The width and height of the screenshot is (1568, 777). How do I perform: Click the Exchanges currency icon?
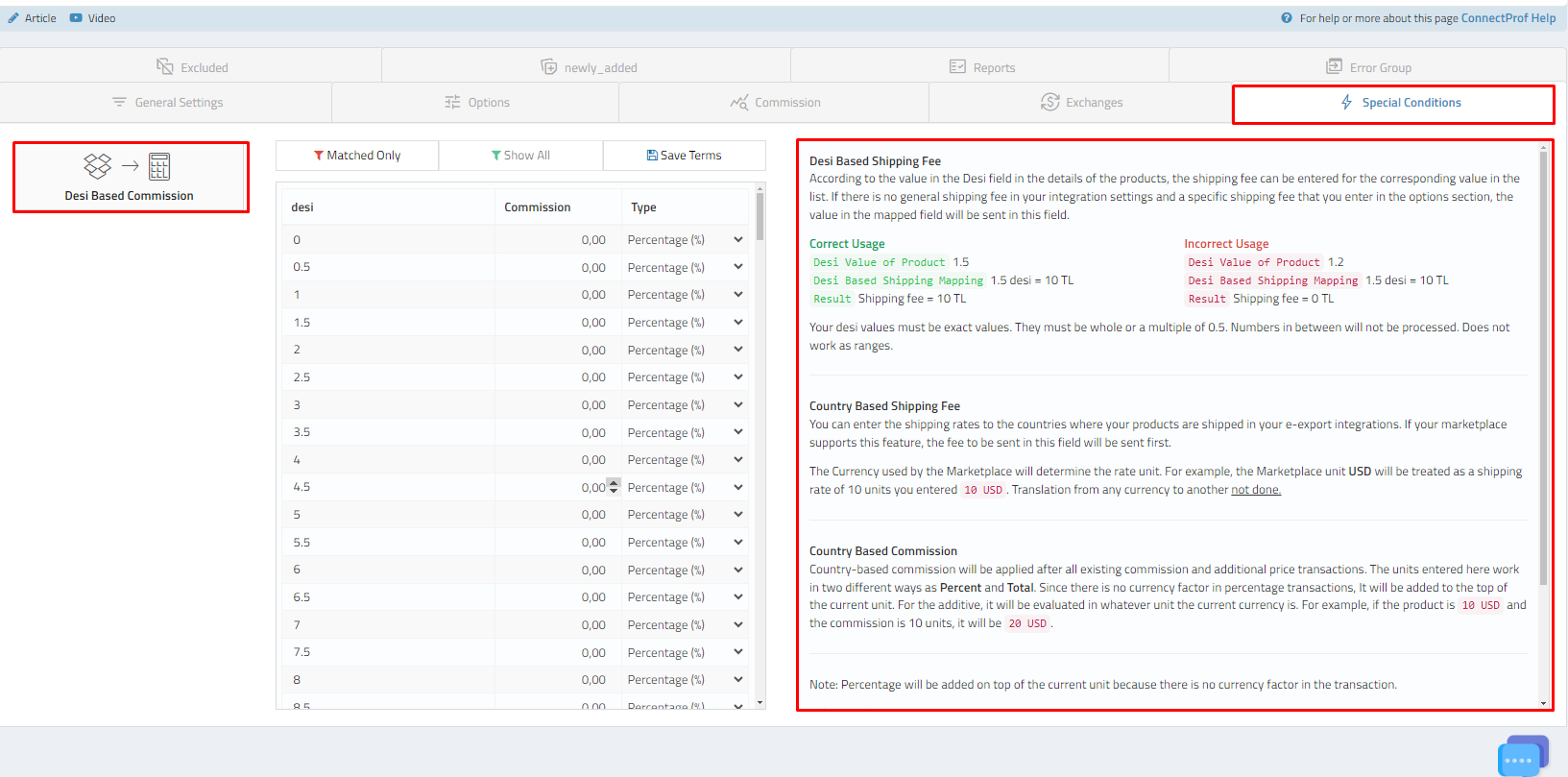[1050, 103]
